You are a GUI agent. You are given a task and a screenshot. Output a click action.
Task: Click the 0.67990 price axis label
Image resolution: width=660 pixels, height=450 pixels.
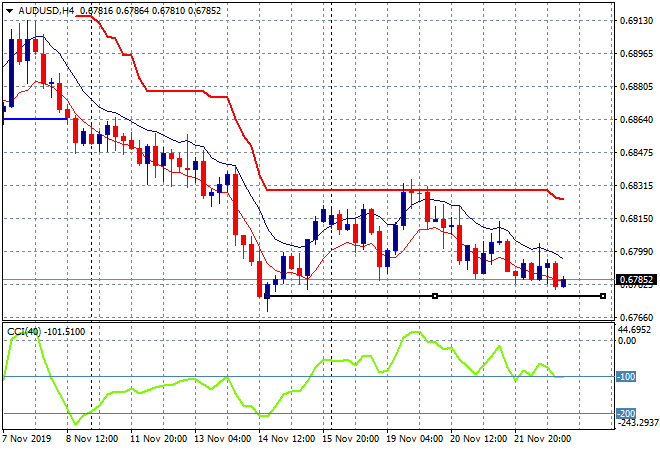point(636,252)
